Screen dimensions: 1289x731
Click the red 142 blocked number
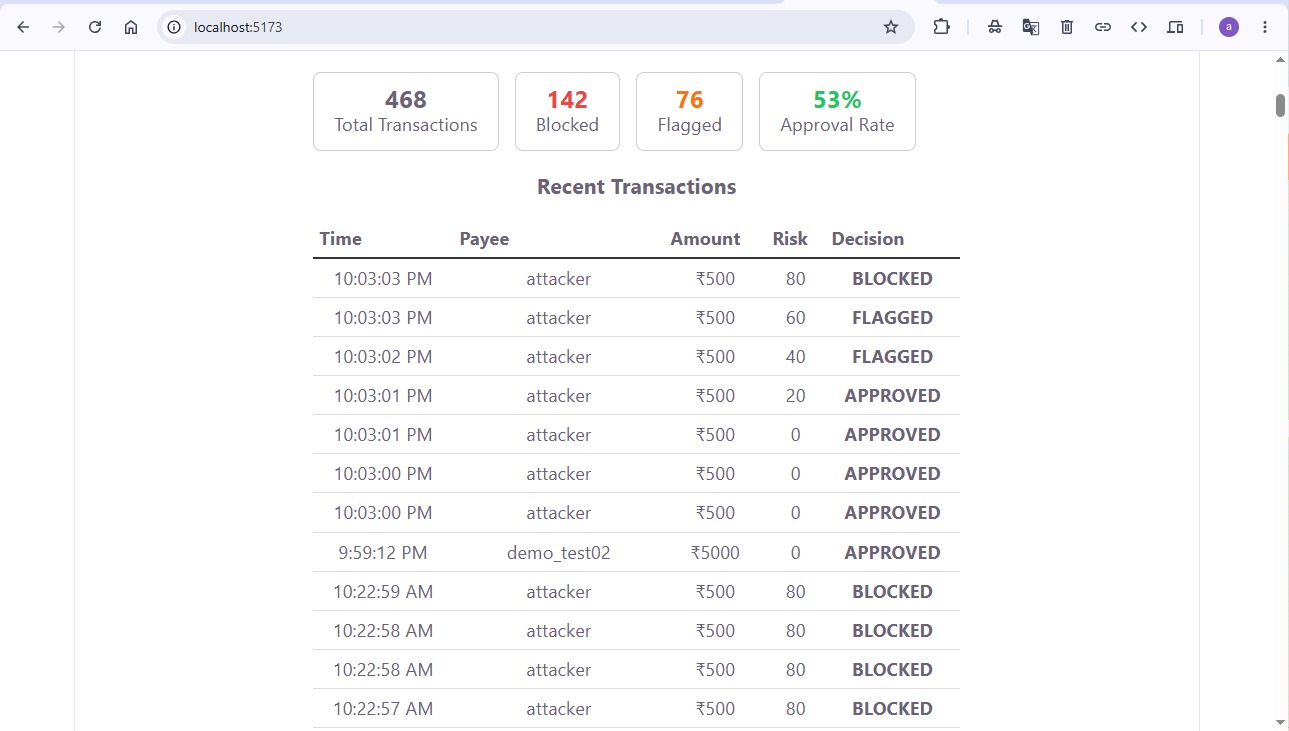[567, 100]
